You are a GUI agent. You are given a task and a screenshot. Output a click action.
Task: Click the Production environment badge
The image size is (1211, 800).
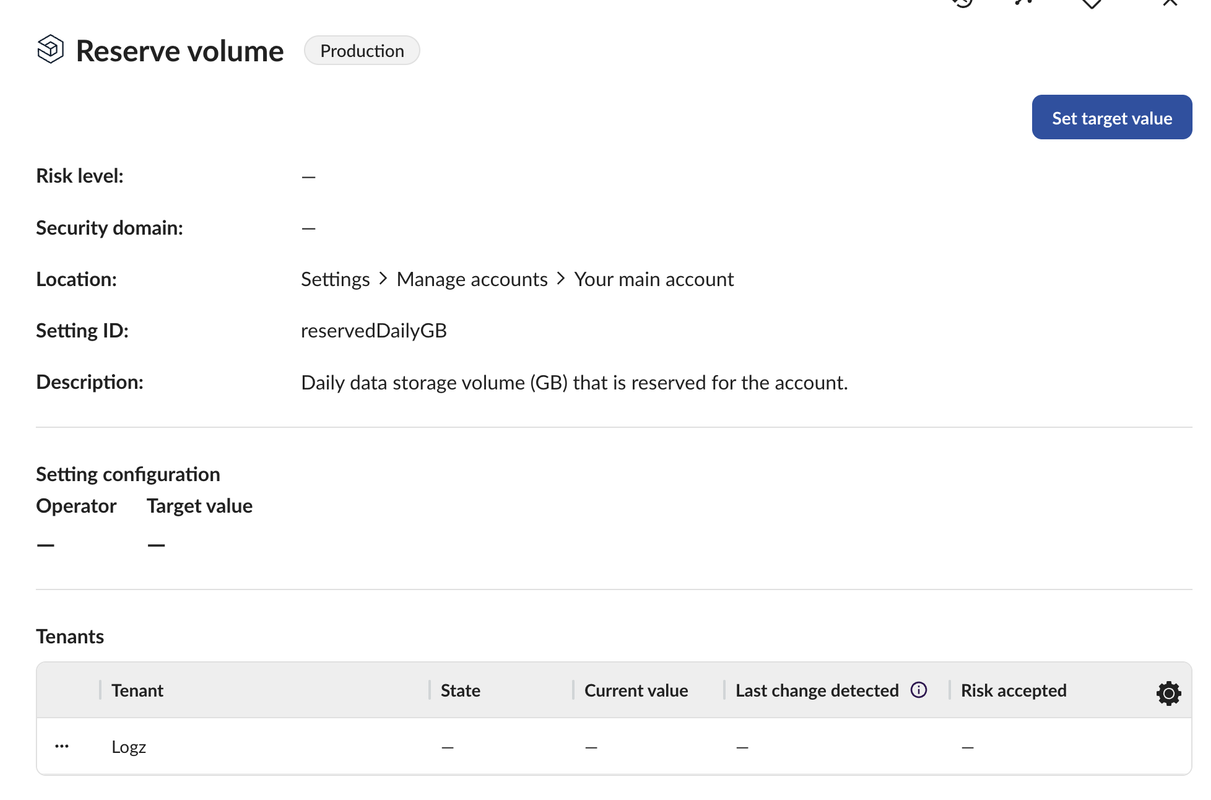coord(362,51)
